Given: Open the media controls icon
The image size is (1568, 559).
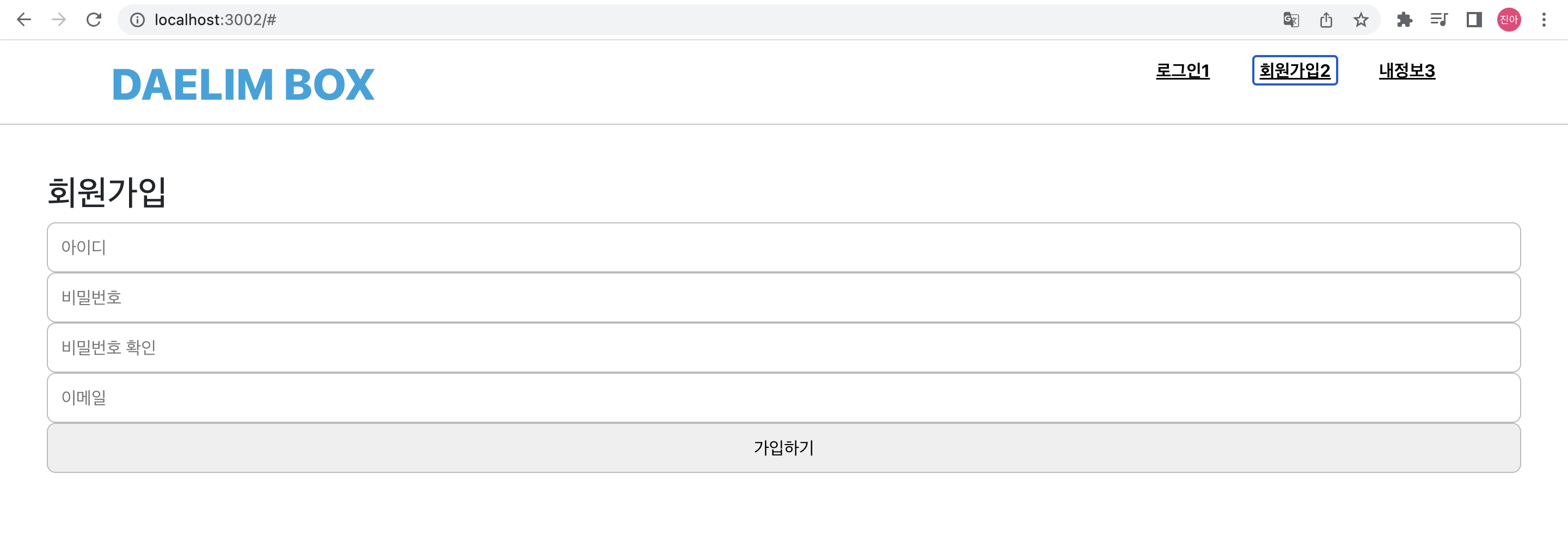Looking at the screenshot, I should pyautogui.click(x=1439, y=20).
